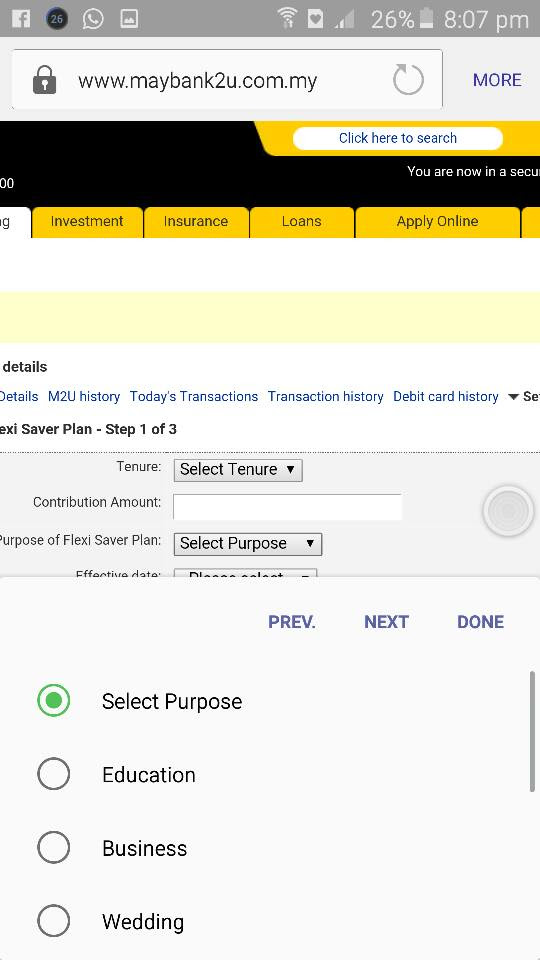
Task: Open the Apply Online tab
Action: pyautogui.click(x=437, y=222)
